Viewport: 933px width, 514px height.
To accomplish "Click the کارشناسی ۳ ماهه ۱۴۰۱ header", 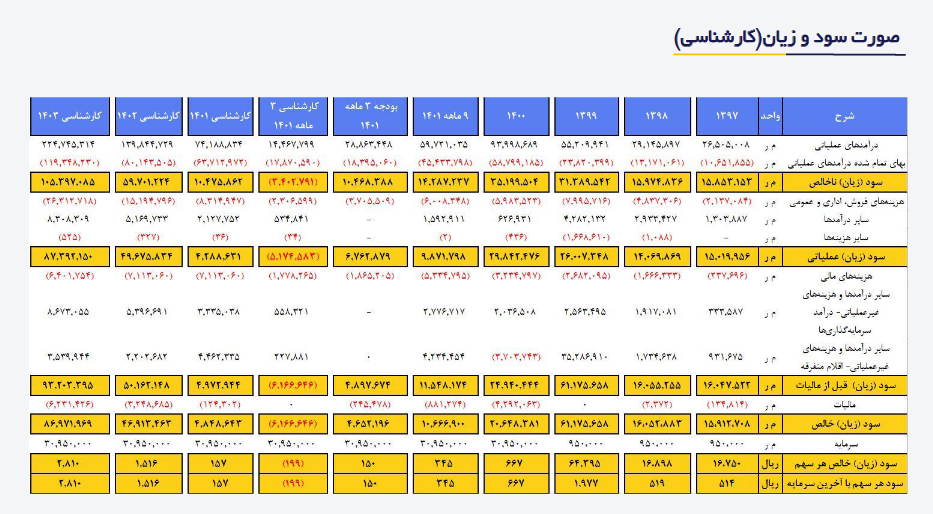I will point(293,115).
